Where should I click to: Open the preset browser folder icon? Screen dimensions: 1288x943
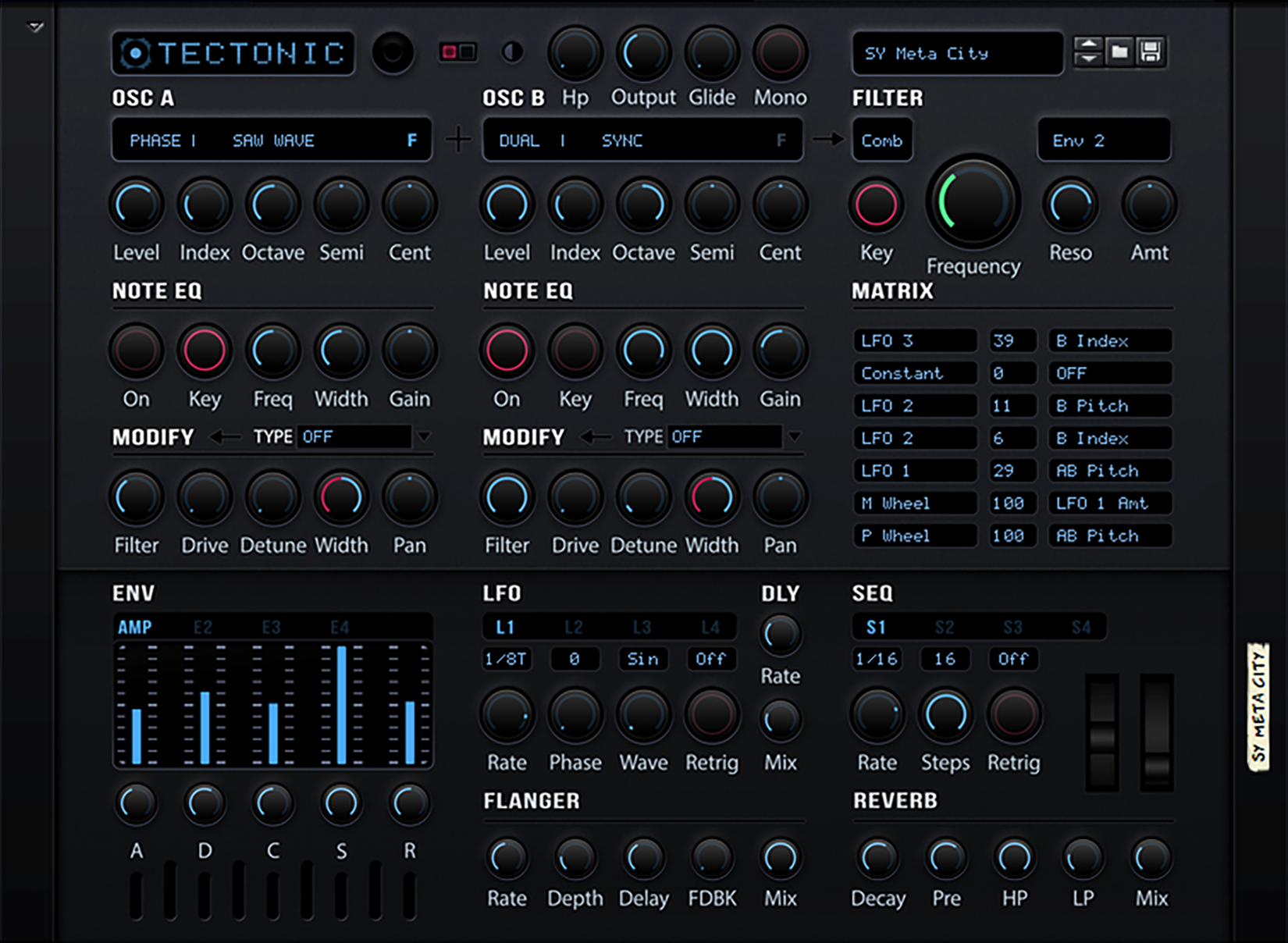tap(1119, 52)
